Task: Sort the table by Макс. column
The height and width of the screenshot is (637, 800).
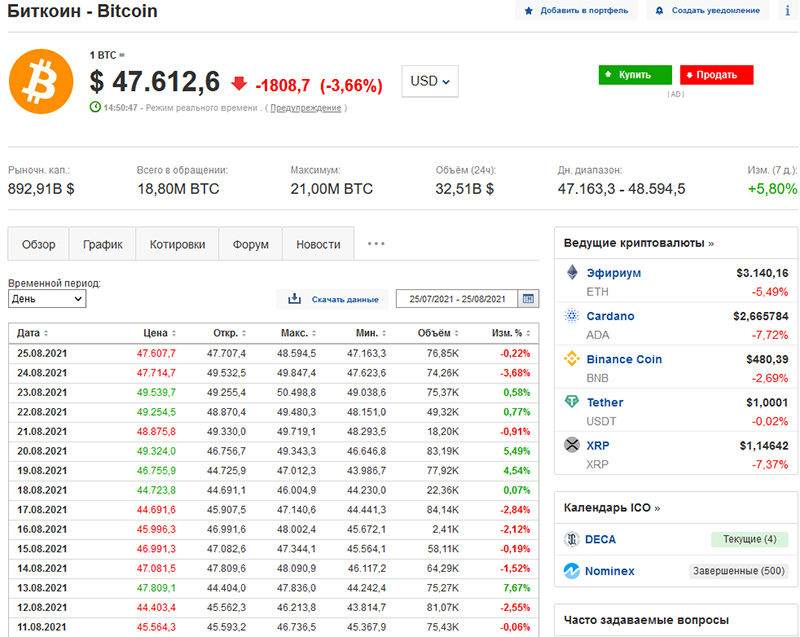Action: coord(298,333)
